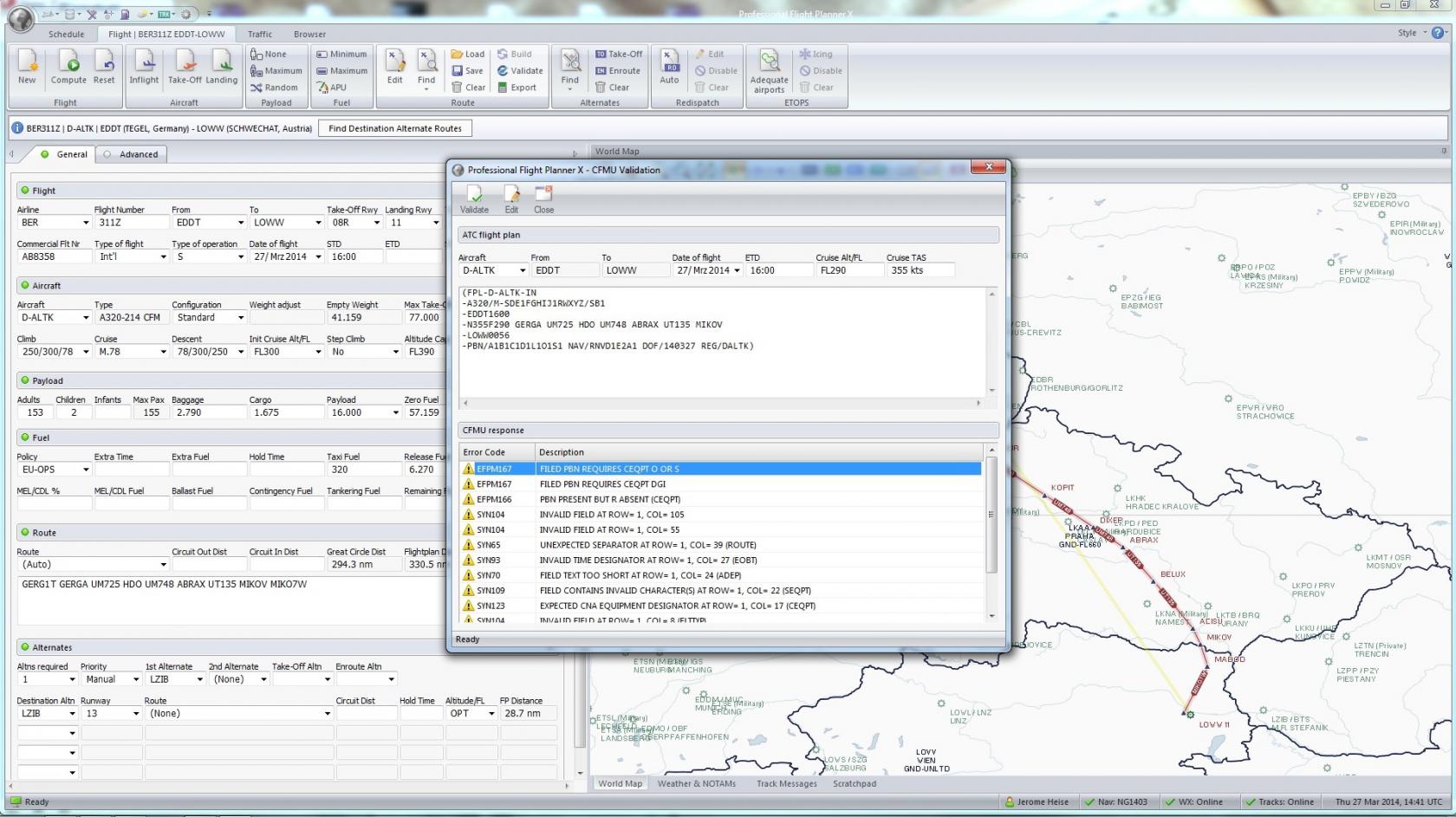Click the Reset flight icon
This screenshot has width=1456, height=817.
click(104, 67)
